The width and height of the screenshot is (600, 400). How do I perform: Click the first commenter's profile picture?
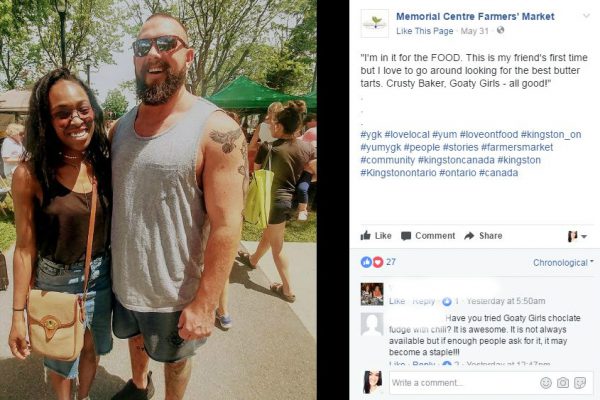click(372, 294)
